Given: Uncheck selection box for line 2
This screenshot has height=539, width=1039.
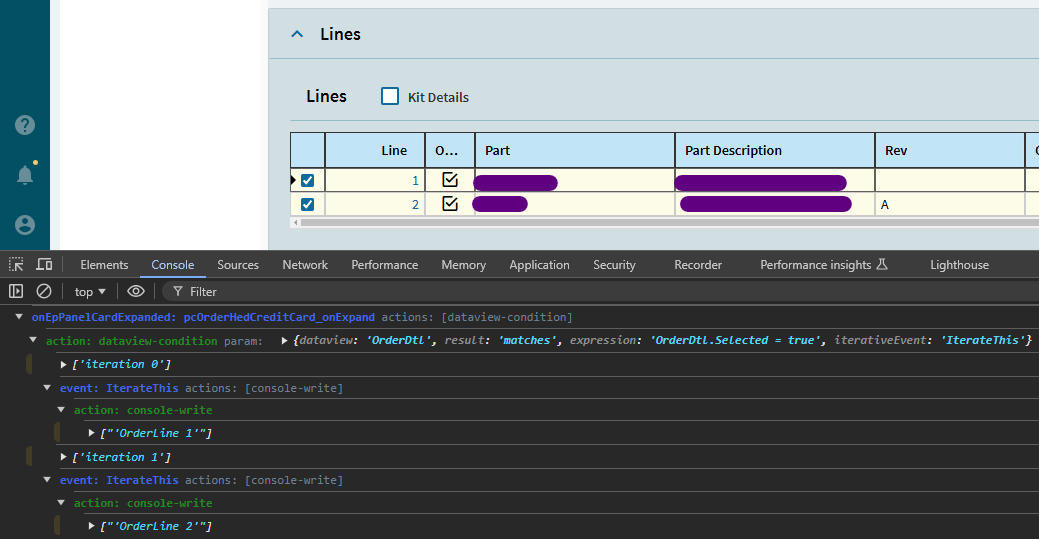Looking at the screenshot, I should (308, 204).
